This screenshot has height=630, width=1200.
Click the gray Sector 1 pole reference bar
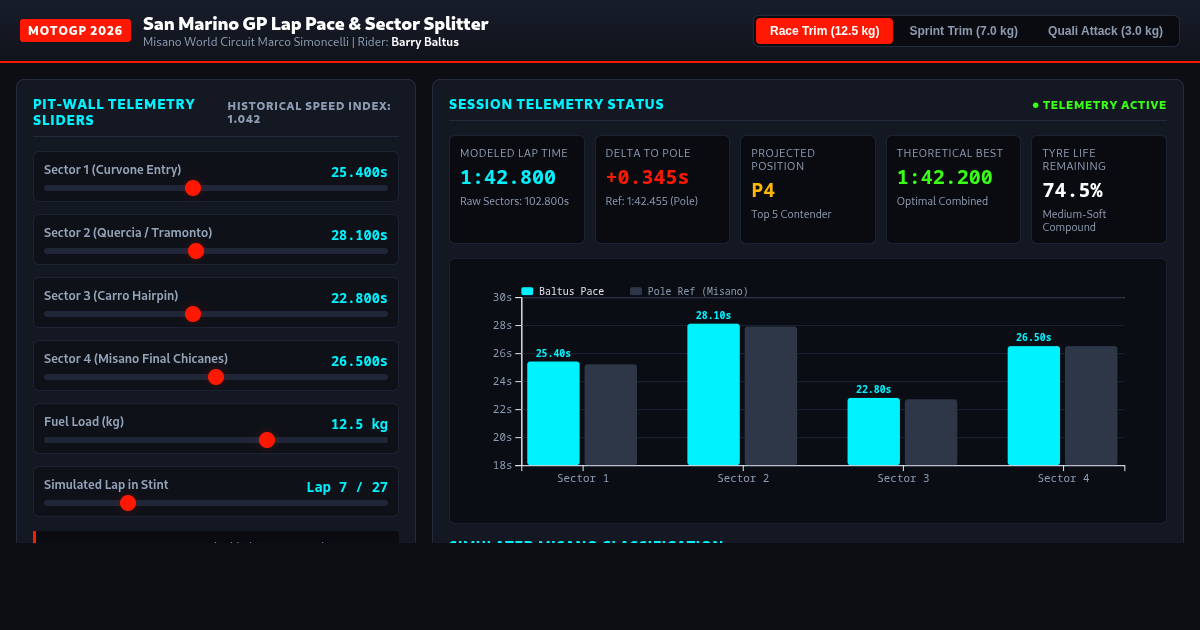(x=611, y=415)
